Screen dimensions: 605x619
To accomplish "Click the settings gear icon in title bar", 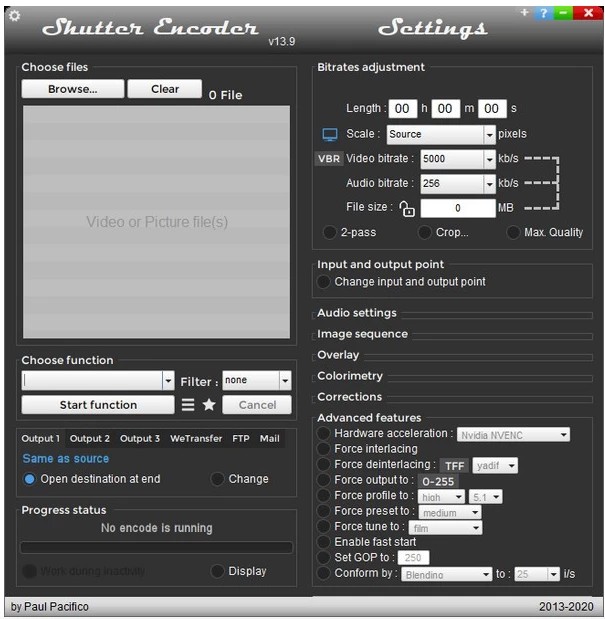I will click(x=14, y=16).
